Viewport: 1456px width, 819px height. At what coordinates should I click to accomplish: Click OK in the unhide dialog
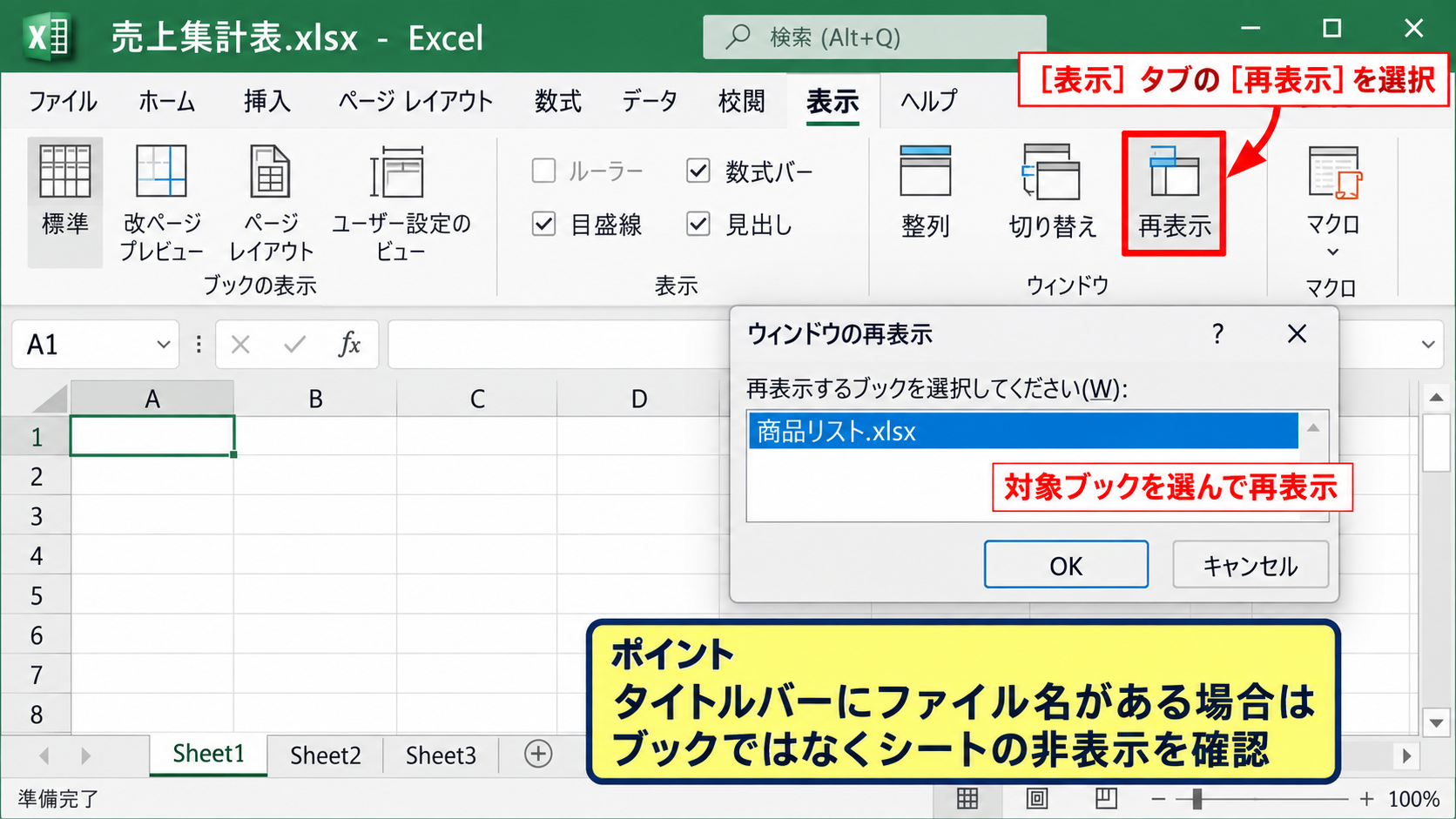[x=1066, y=565]
